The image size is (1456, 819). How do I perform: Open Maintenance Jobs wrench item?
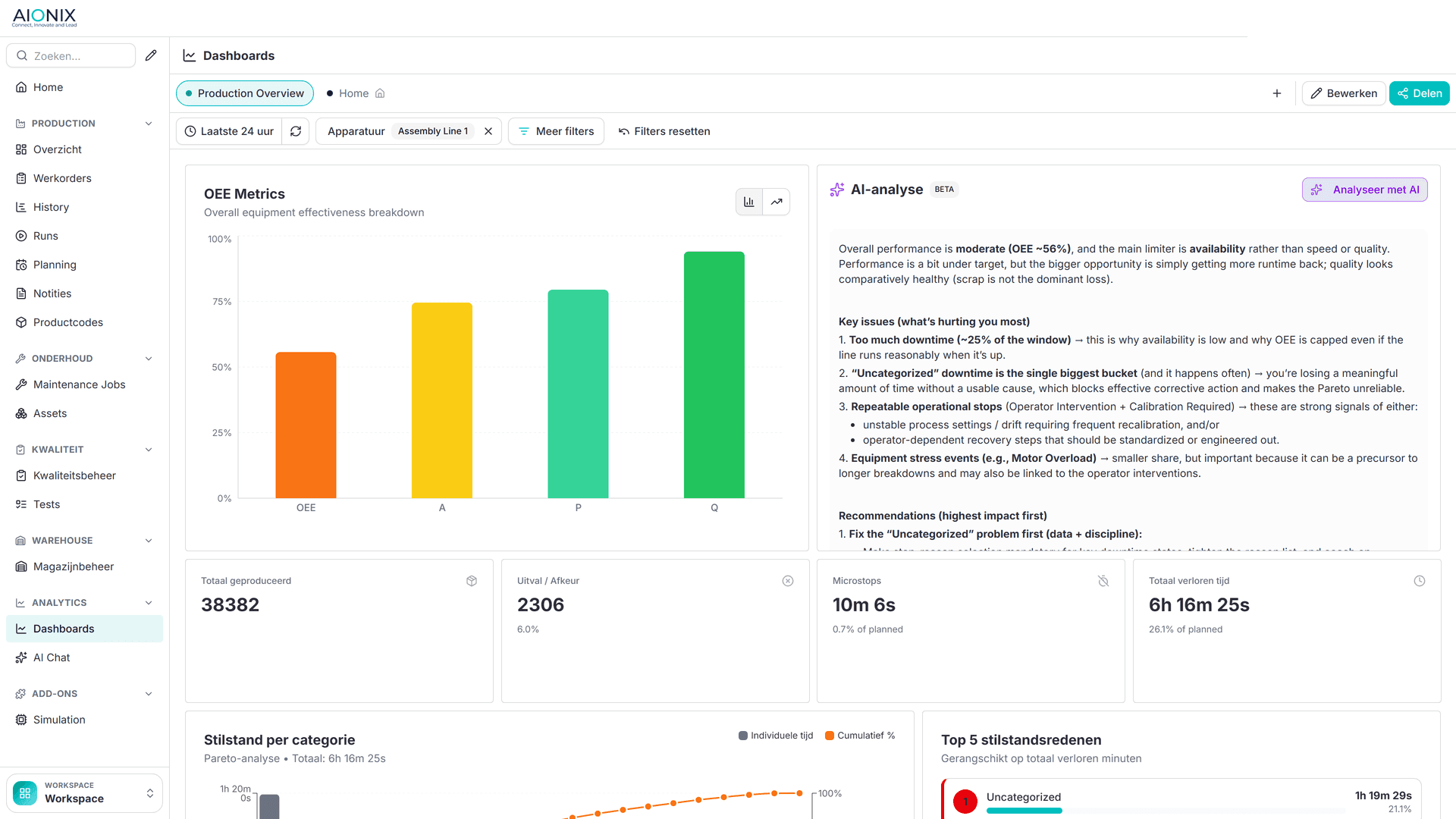(x=84, y=384)
